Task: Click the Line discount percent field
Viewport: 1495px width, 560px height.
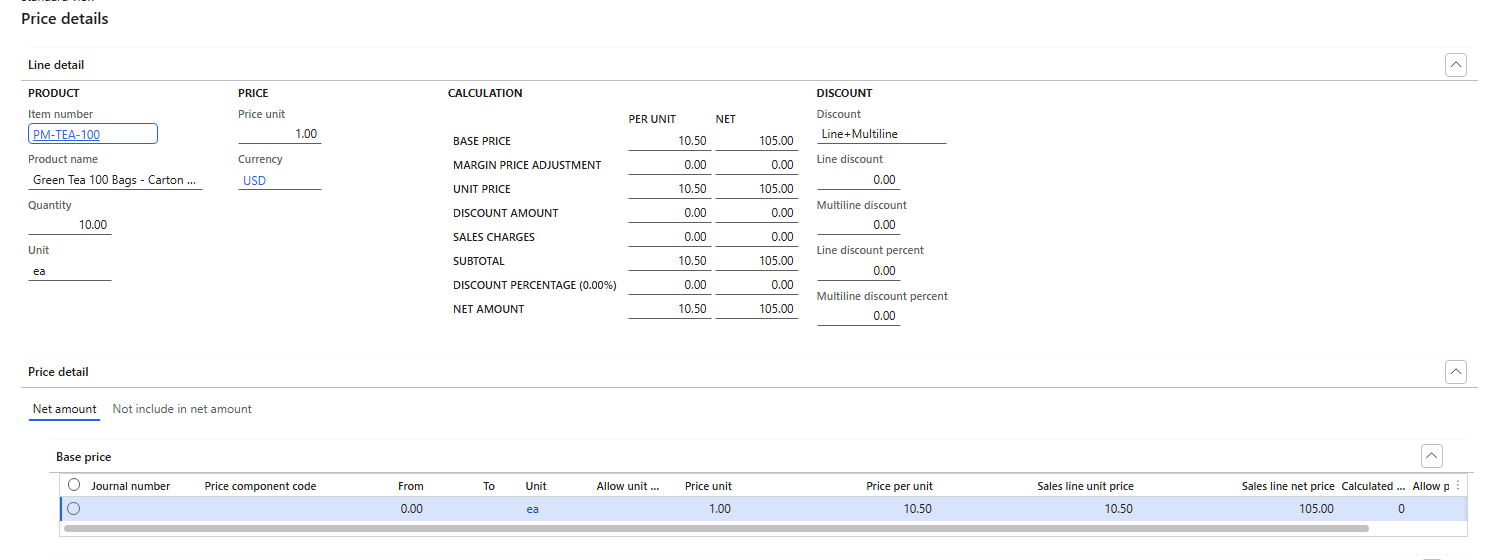Action: pos(858,271)
